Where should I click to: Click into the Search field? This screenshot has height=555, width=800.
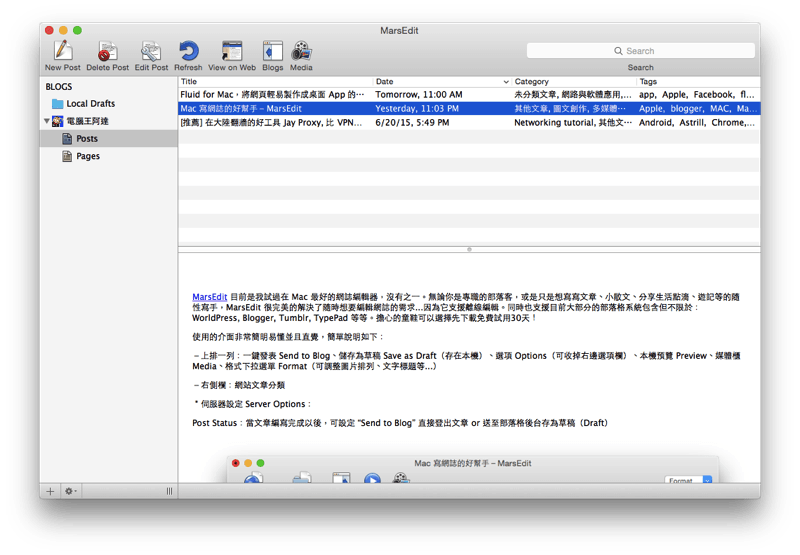coord(640,51)
